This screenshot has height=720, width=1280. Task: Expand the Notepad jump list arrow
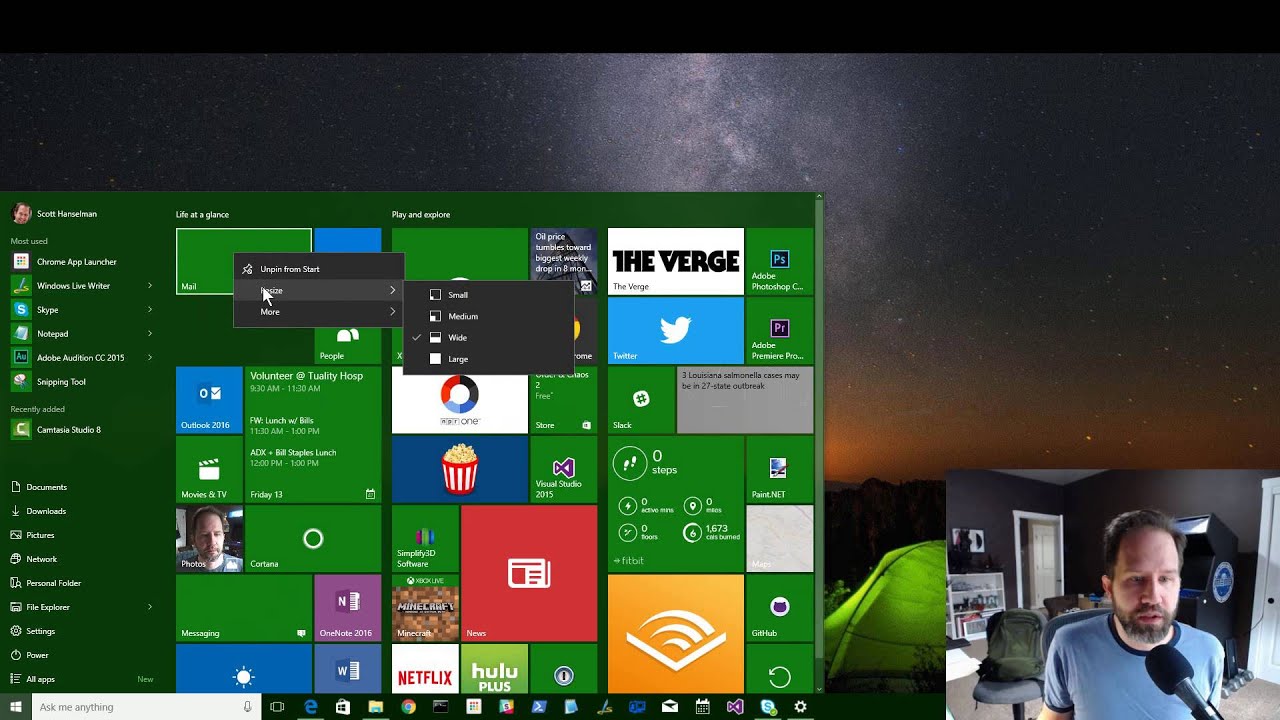(x=150, y=334)
